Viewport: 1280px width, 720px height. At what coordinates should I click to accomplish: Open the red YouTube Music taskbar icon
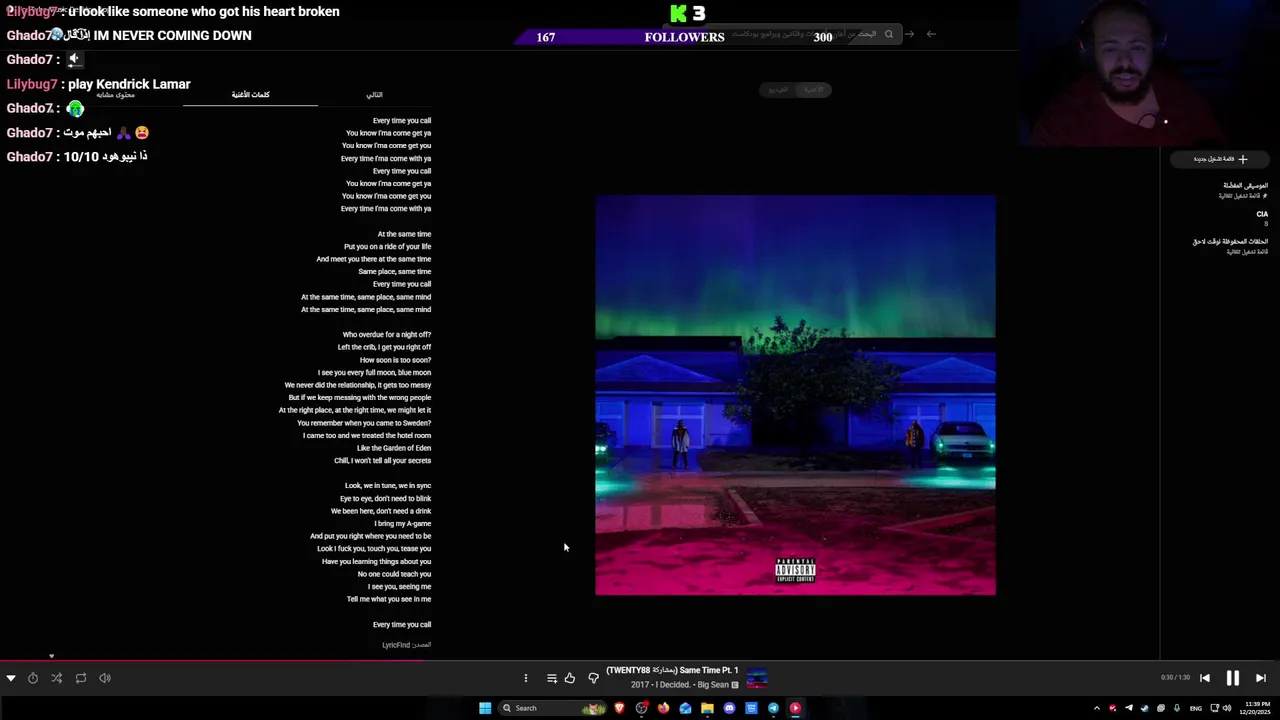(x=795, y=708)
